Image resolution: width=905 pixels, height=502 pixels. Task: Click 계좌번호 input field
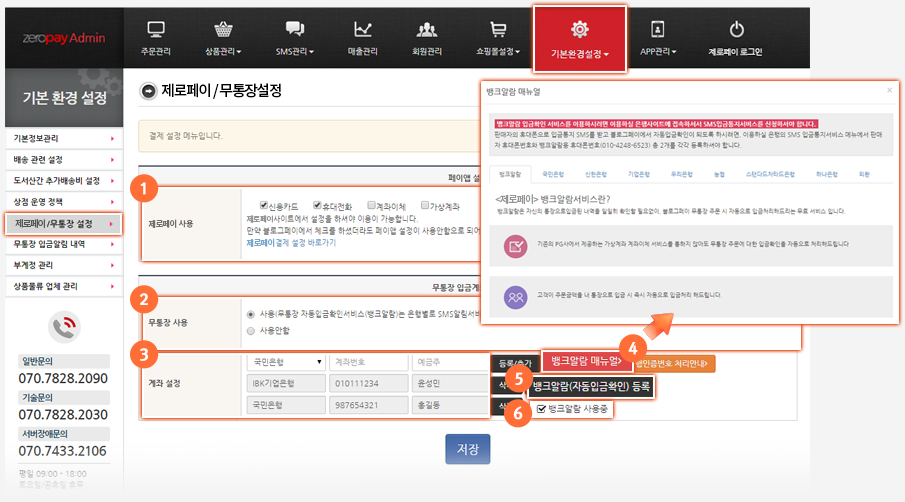click(x=368, y=362)
